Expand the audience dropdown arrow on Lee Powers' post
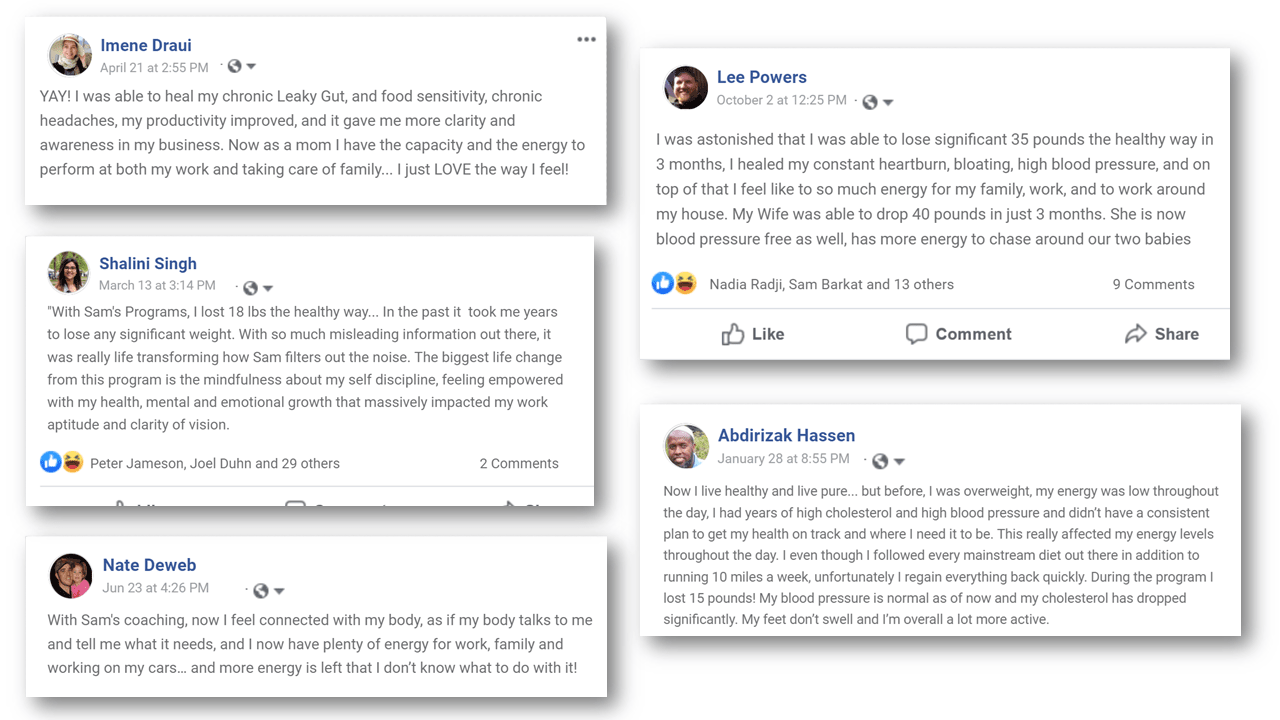 [888, 102]
